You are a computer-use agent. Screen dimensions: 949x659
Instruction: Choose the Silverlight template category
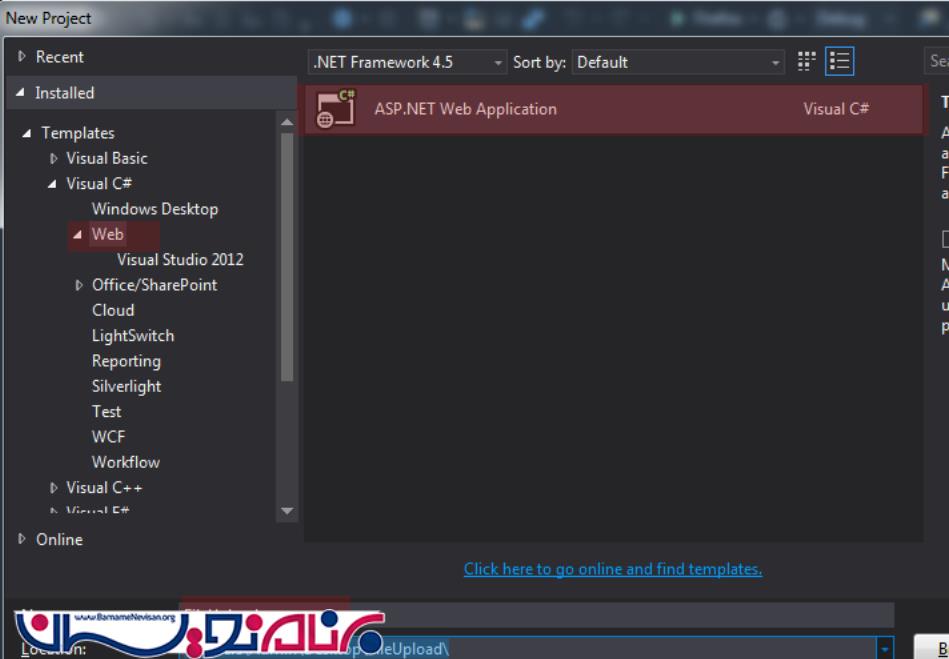[x=126, y=386]
